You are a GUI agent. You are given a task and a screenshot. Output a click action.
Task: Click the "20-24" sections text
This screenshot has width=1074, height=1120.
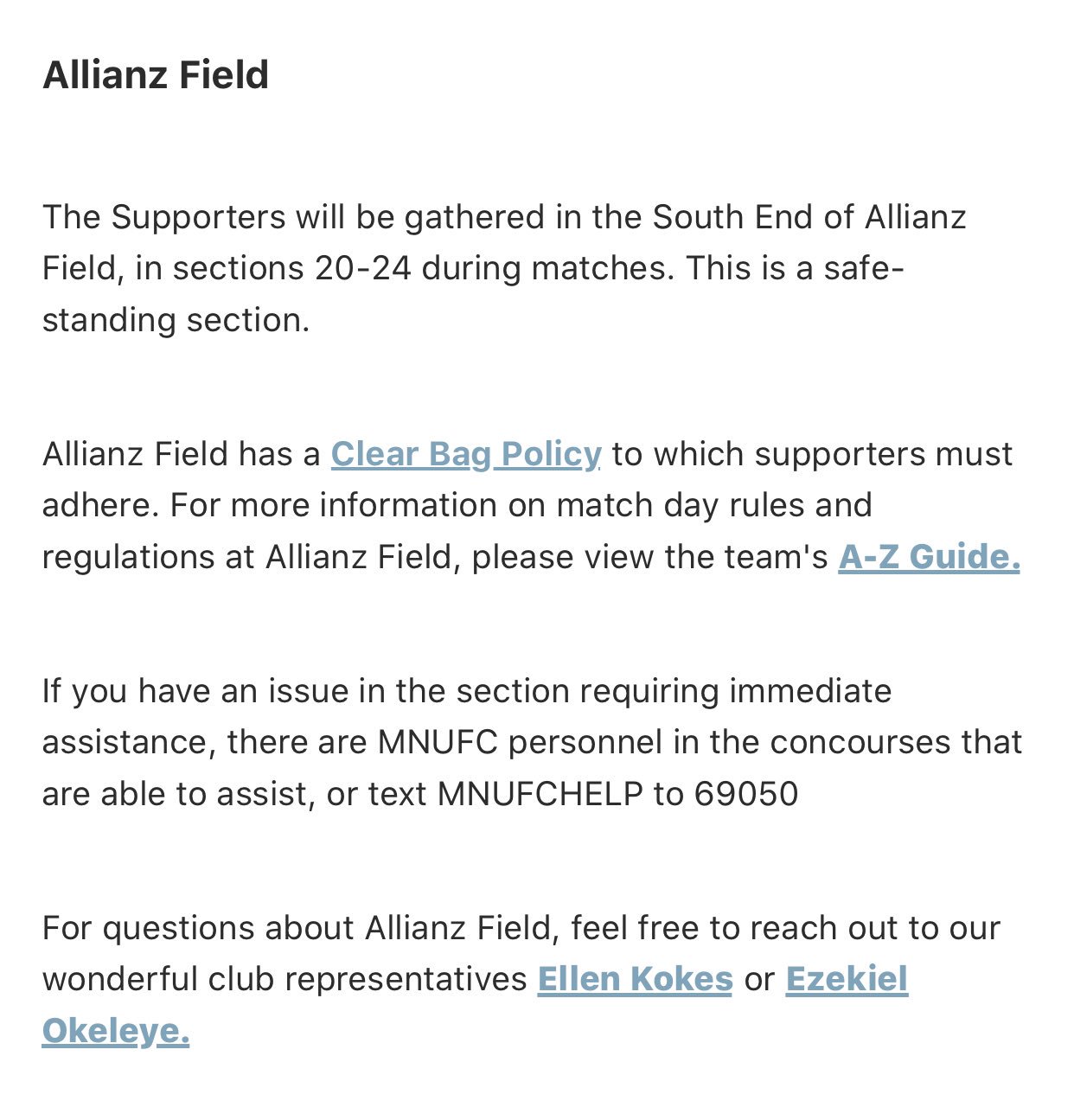(363, 268)
